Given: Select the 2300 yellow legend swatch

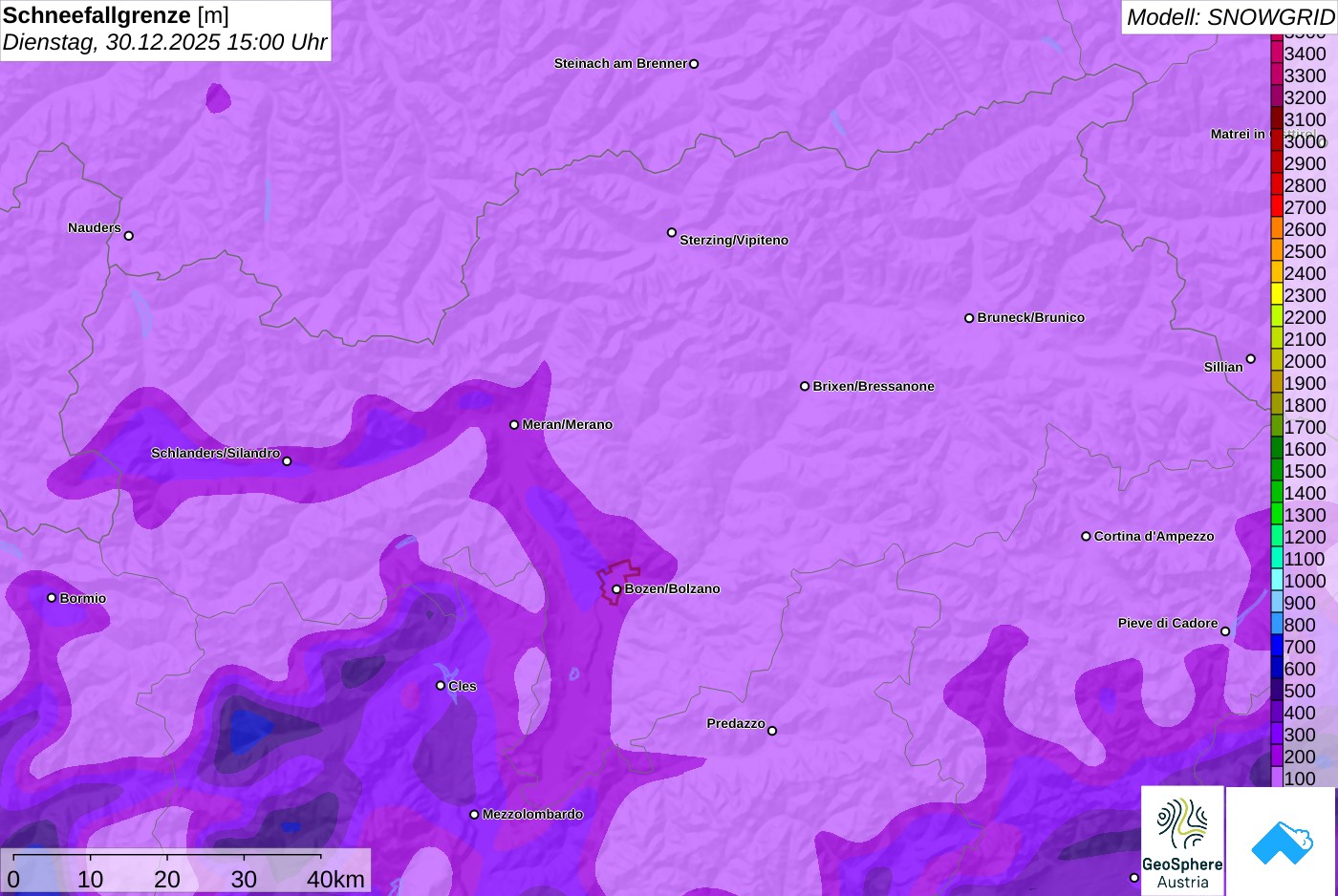Looking at the screenshot, I should [x=1276, y=294].
